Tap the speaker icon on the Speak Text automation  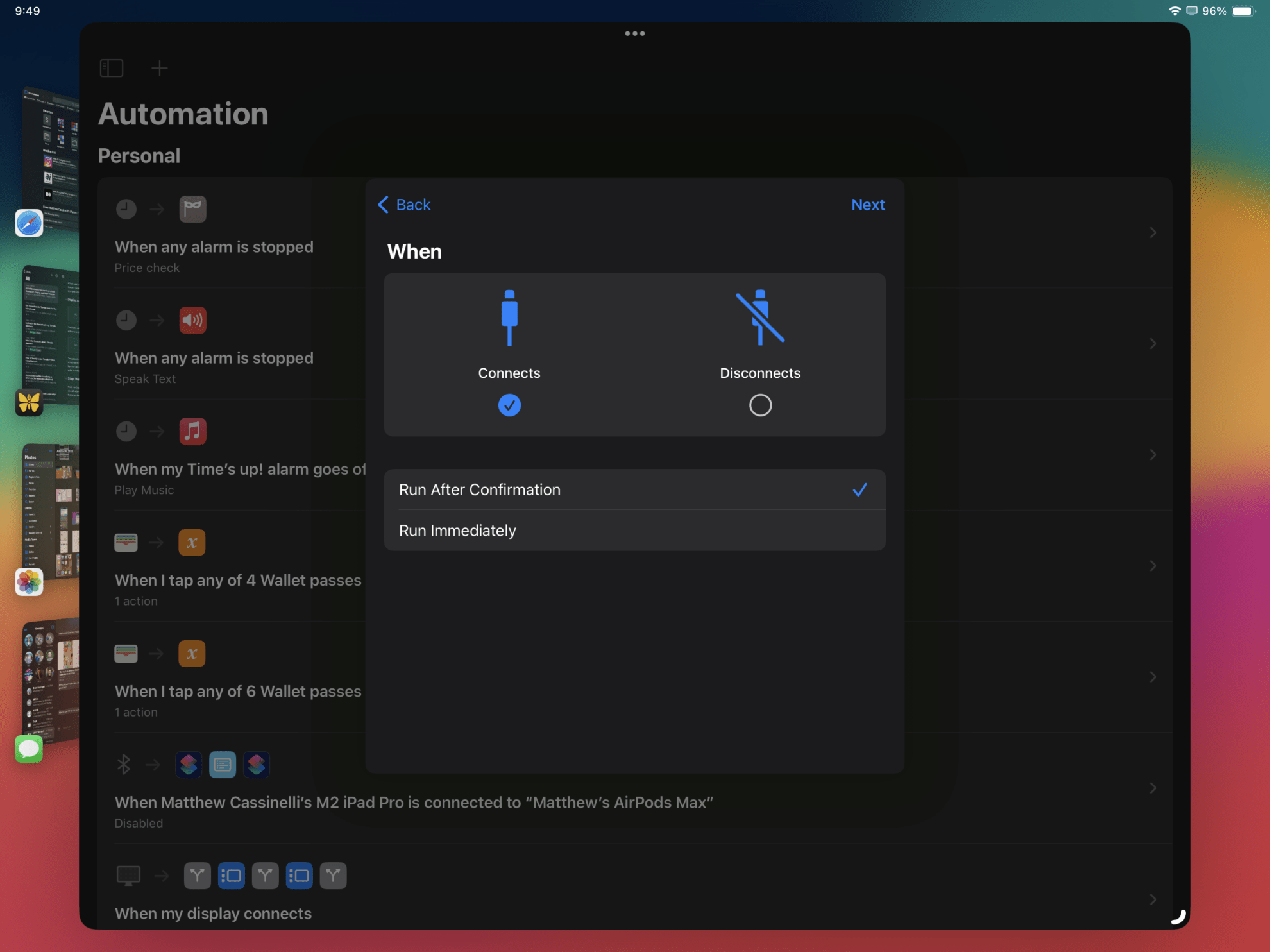(192, 319)
